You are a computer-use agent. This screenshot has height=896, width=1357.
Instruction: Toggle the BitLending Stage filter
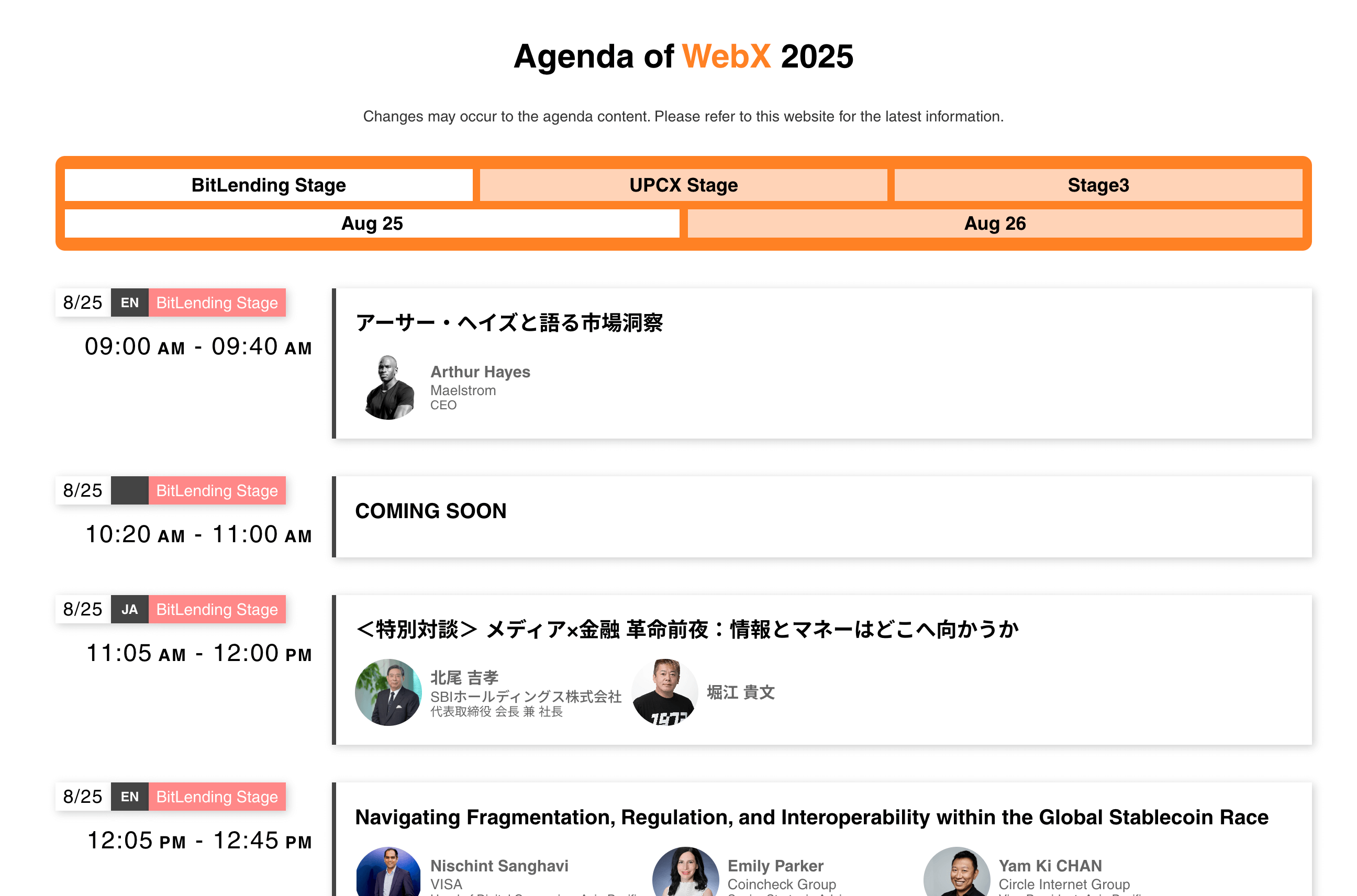(268, 185)
